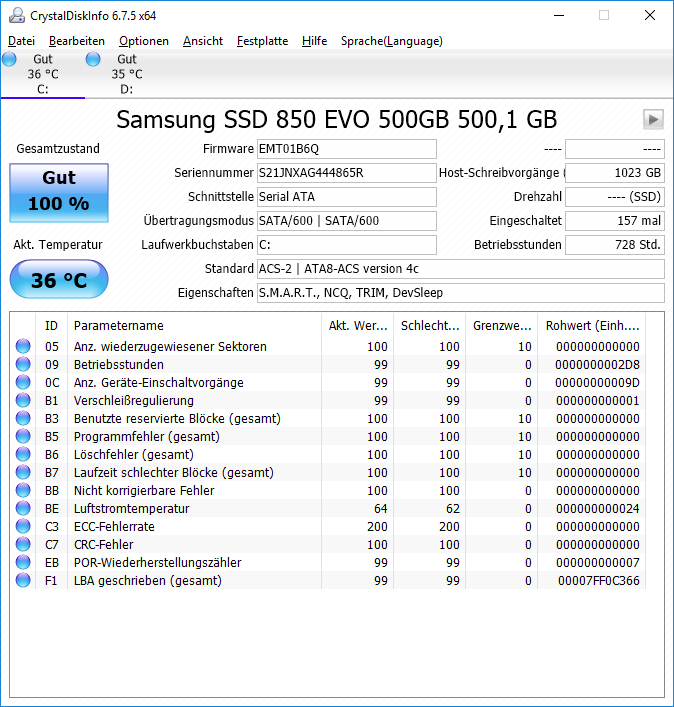The image size is (674, 707).
Task: Open the Festplatte menu
Action: (x=262, y=41)
